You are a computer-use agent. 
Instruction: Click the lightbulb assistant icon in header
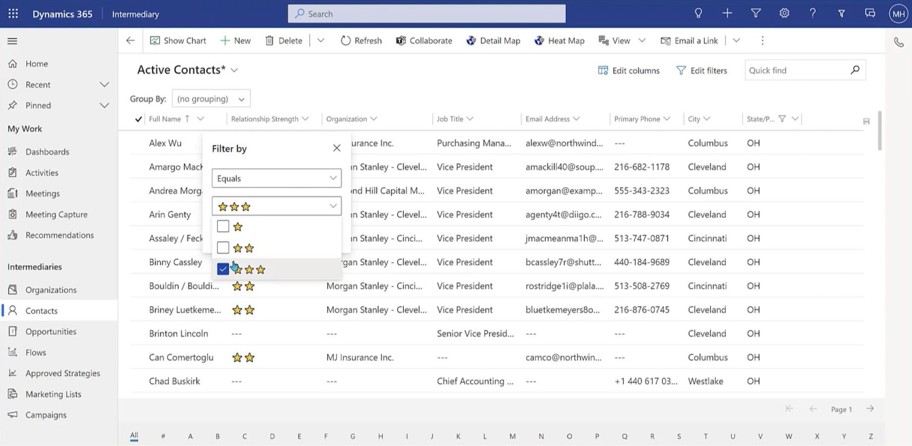(x=699, y=13)
